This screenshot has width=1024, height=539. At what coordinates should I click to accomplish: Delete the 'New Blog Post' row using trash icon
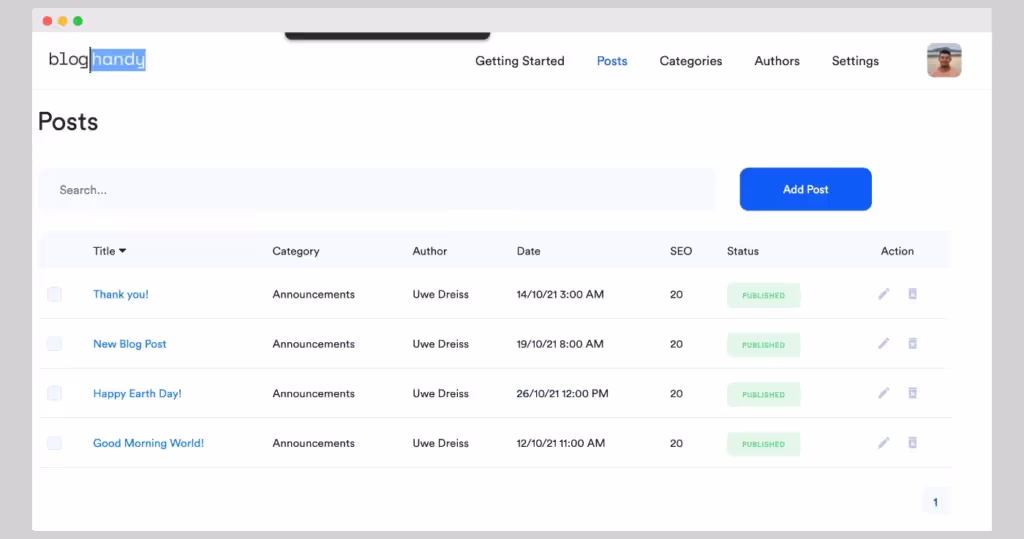click(x=912, y=343)
